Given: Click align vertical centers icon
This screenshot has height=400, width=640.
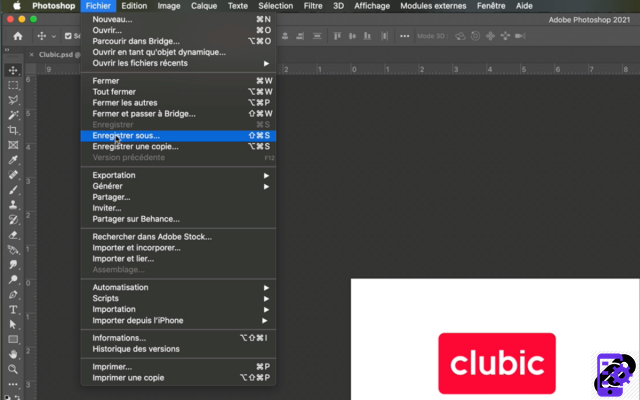Looking at the screenshot, I should [x=352, y=36].
